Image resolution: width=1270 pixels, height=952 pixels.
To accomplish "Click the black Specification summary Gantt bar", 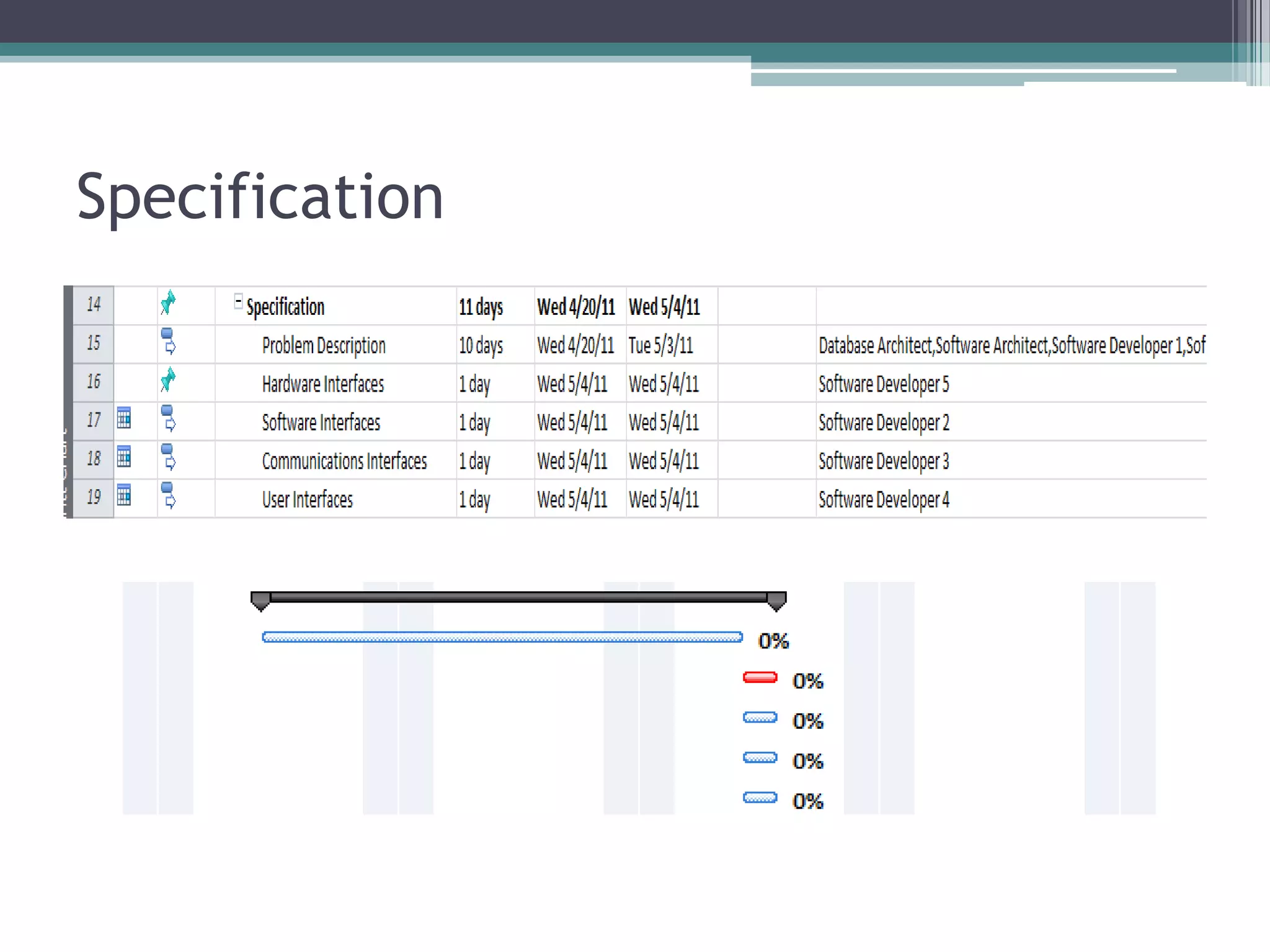I will pos(518,597).
